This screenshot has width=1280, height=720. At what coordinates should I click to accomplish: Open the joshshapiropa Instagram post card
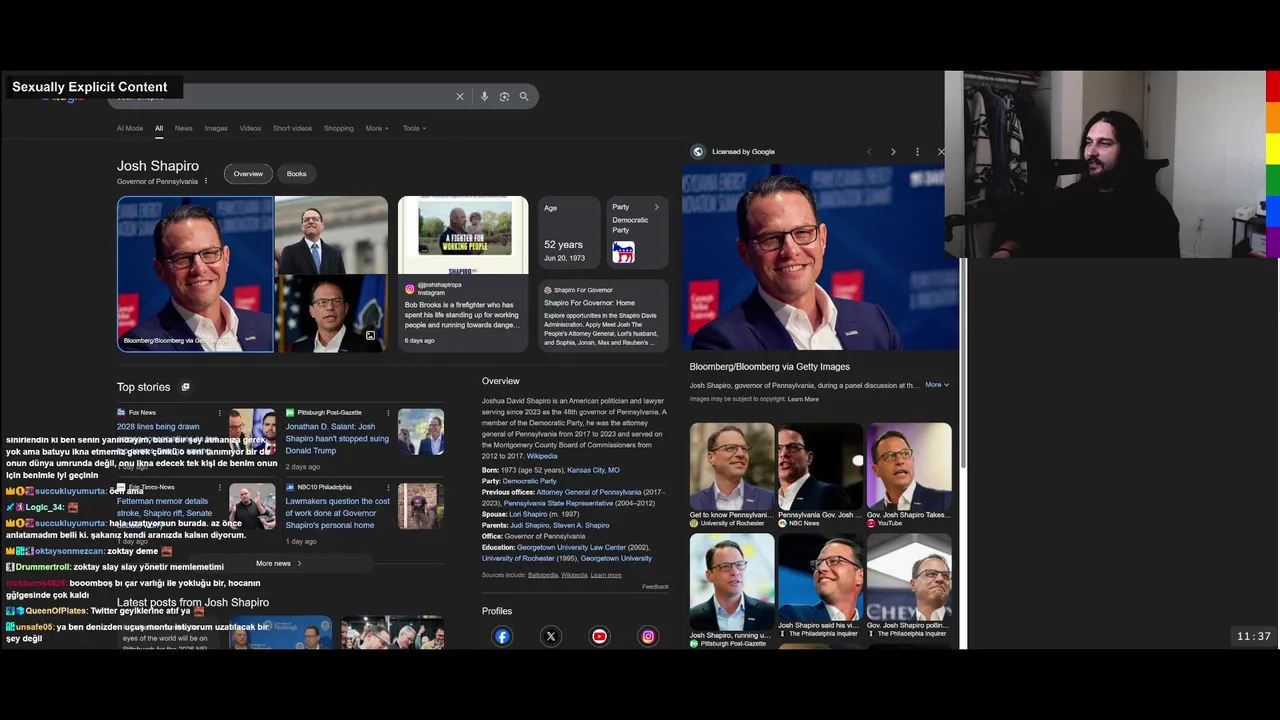[x=463, y=274]
